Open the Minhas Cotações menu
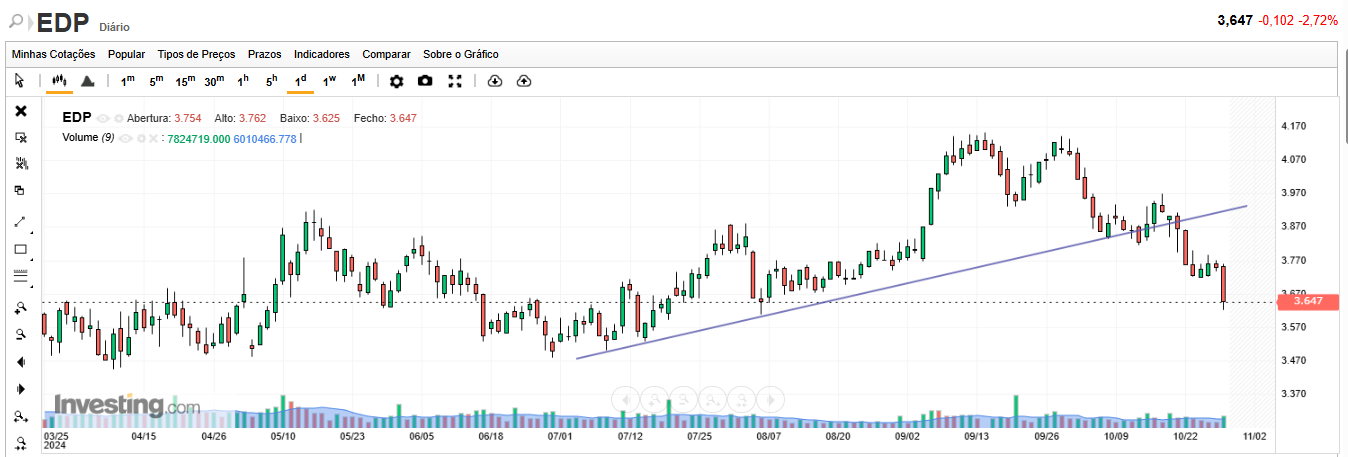This screenshot has width=1348, height=457. coord(53,54)
